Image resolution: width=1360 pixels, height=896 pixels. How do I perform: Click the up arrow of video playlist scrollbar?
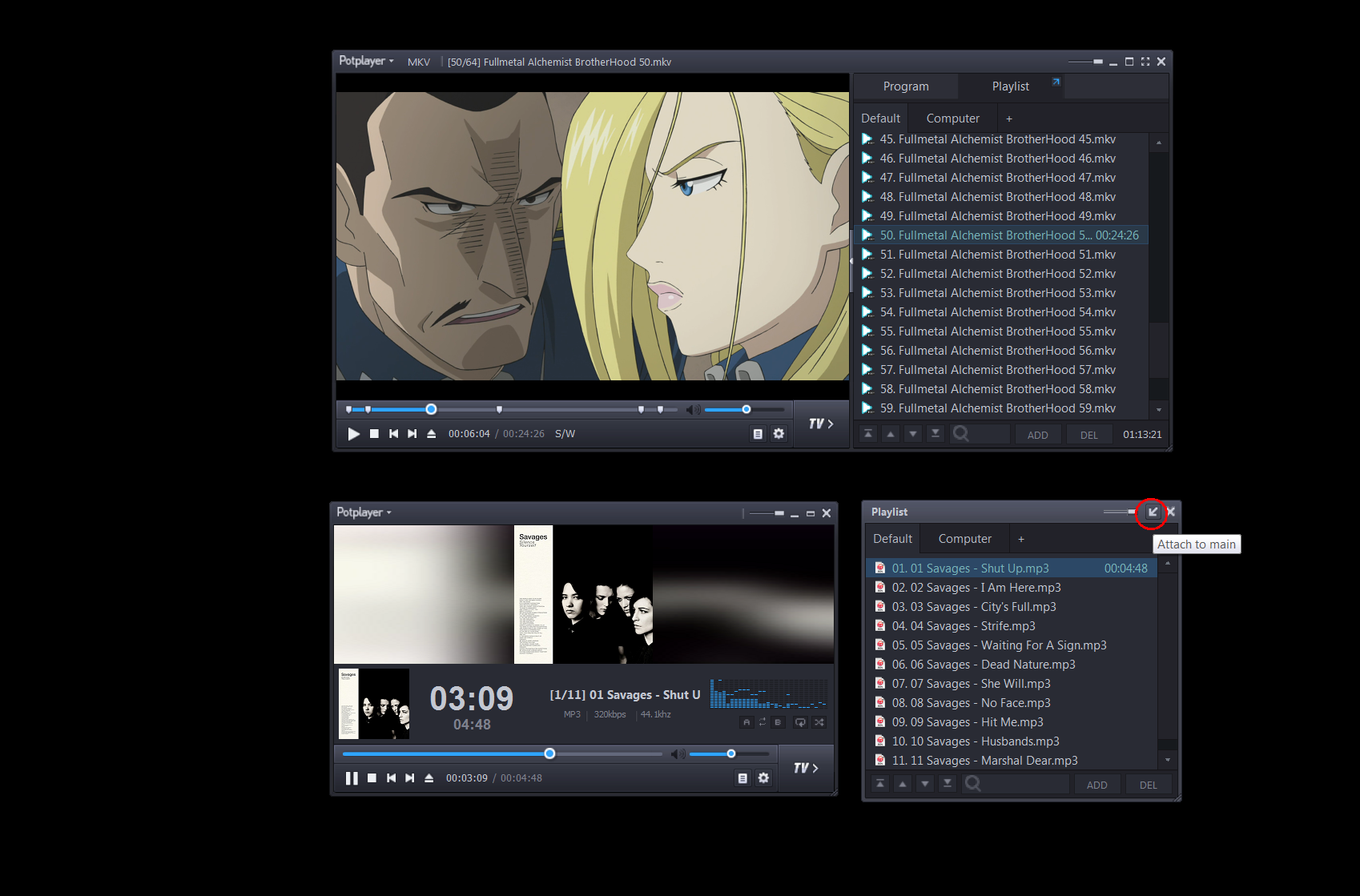(1159, 143)
